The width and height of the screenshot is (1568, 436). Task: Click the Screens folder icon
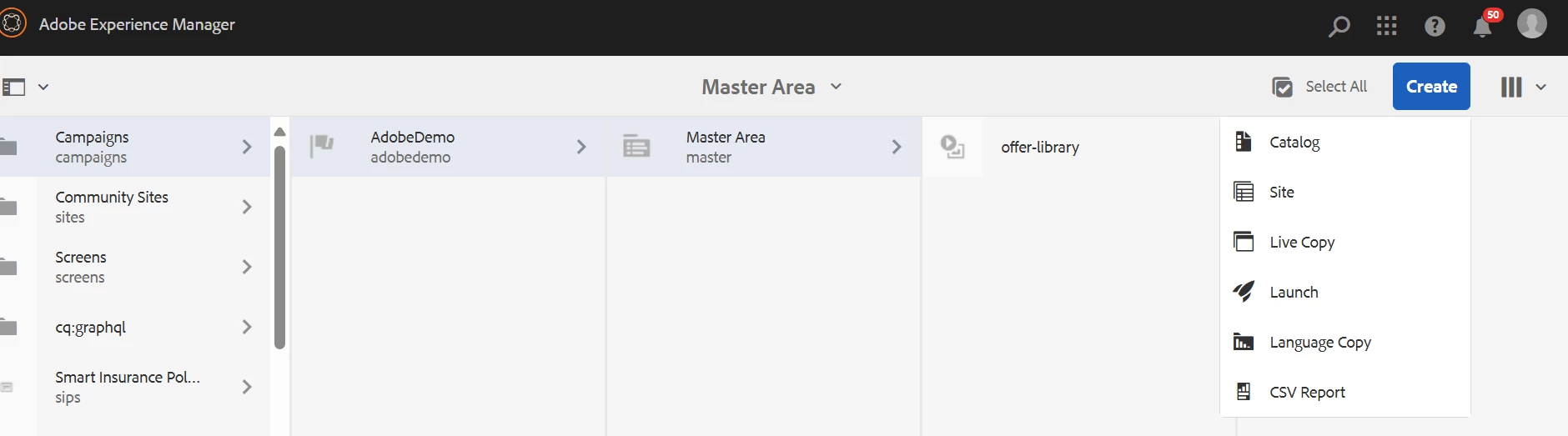(x=8, y=267)
